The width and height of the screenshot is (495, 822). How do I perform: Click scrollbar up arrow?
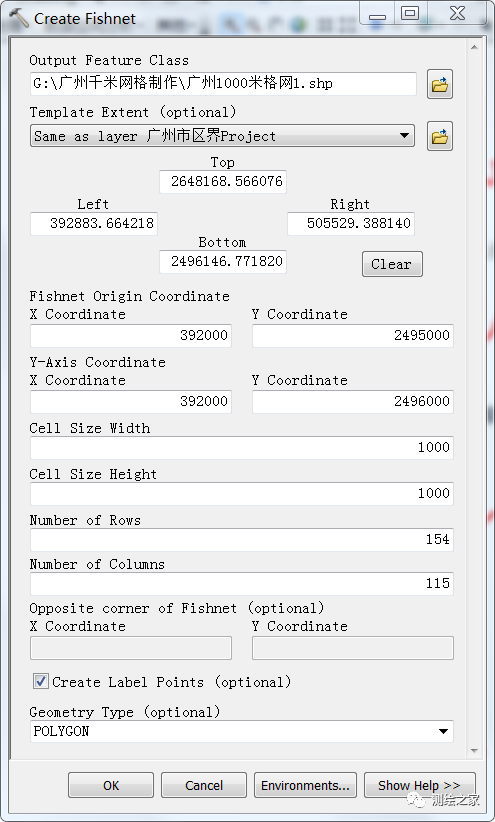coord(474,47)
